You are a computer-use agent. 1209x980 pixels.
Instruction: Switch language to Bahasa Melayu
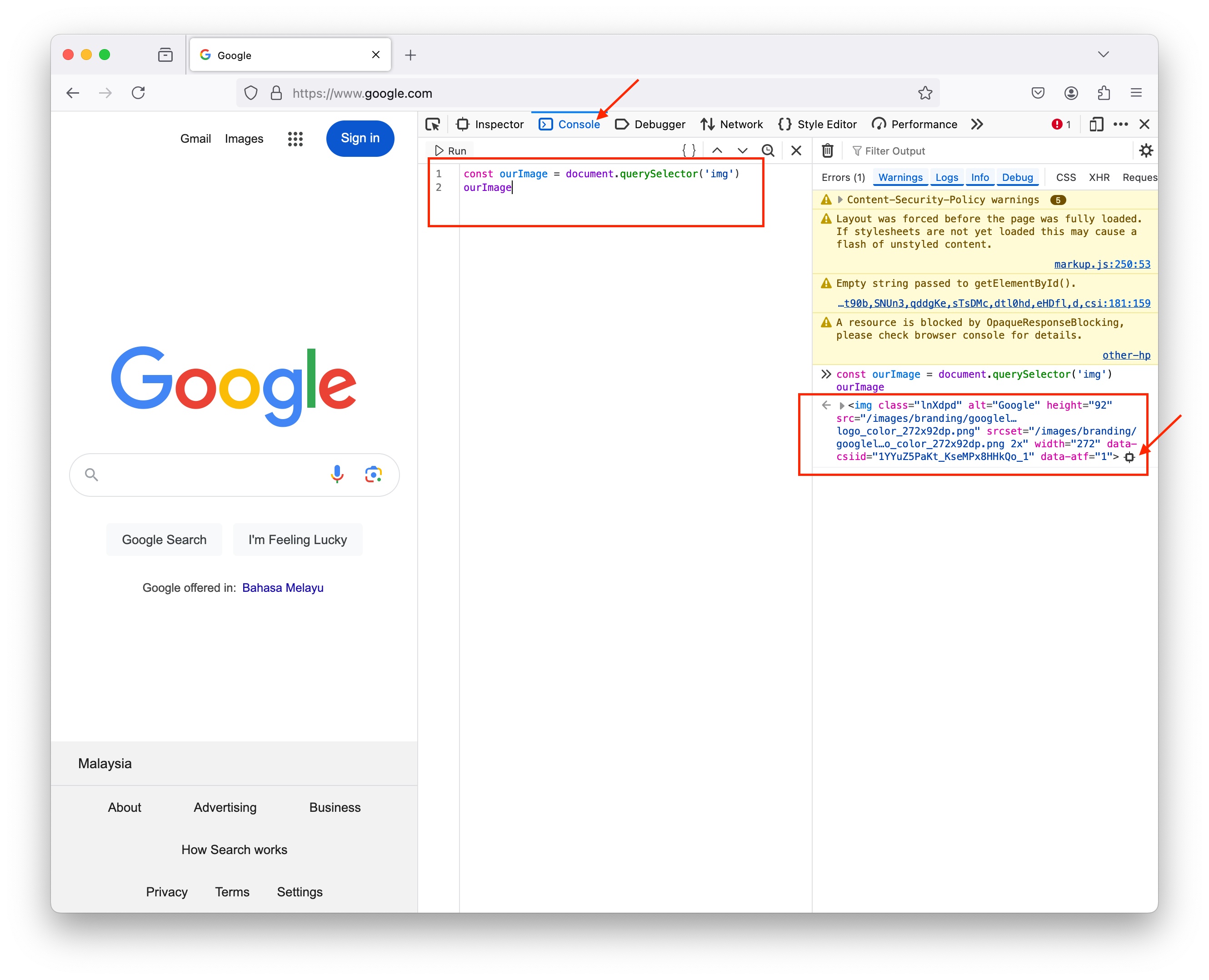(283, 588)
